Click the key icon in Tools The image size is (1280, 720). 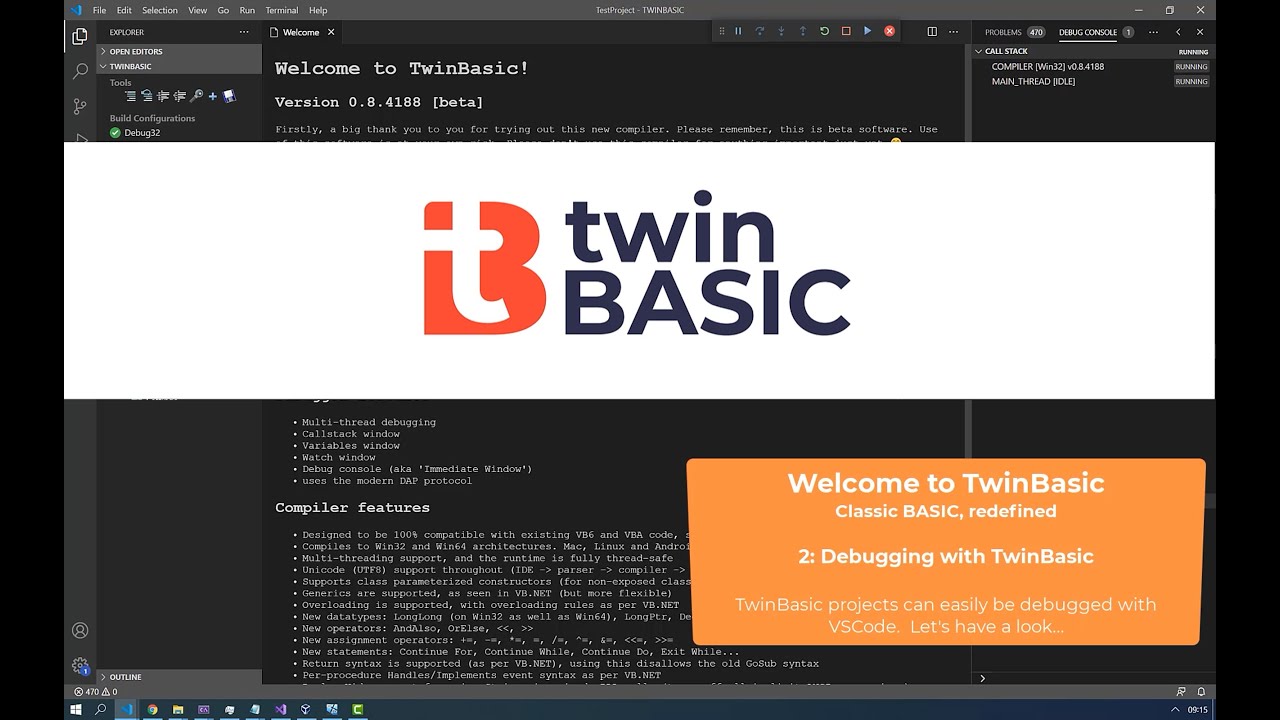[x=196, y=96]
